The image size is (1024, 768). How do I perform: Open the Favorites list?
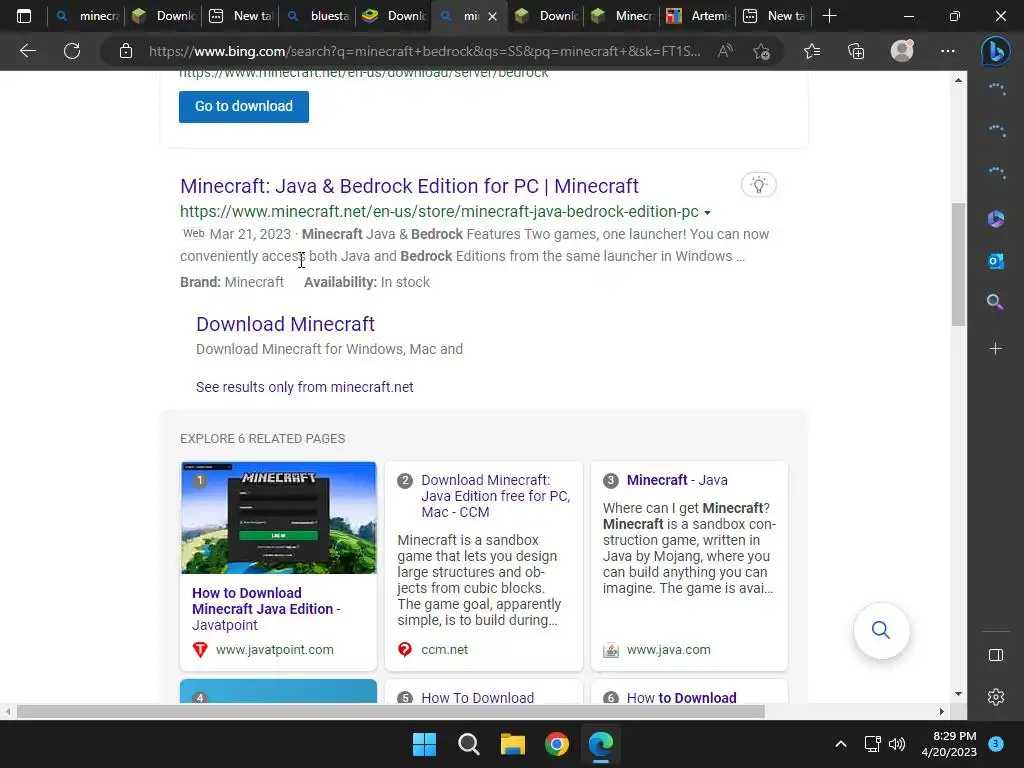click(812, 51)
